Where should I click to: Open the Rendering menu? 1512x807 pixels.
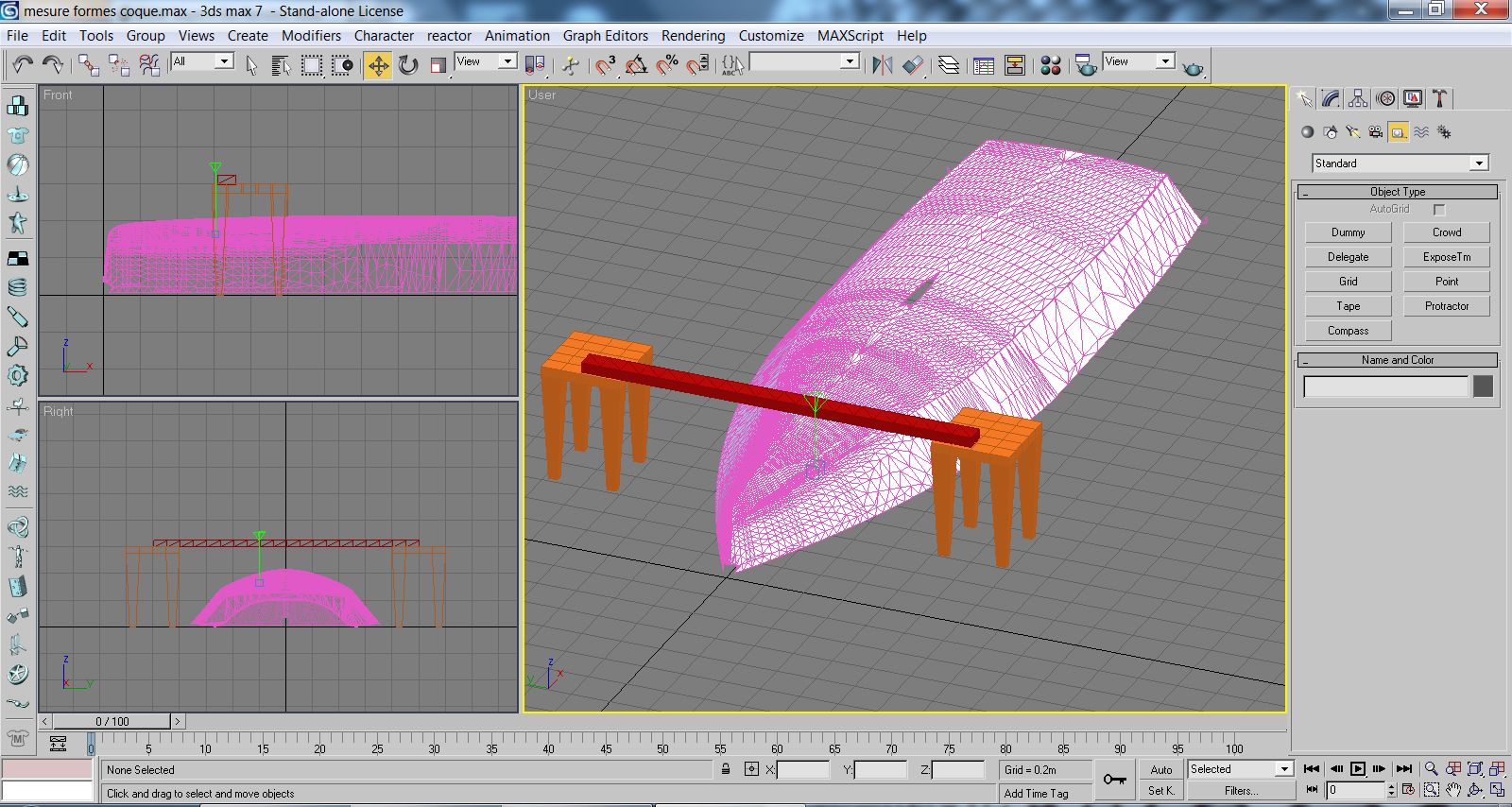(693, 36)
